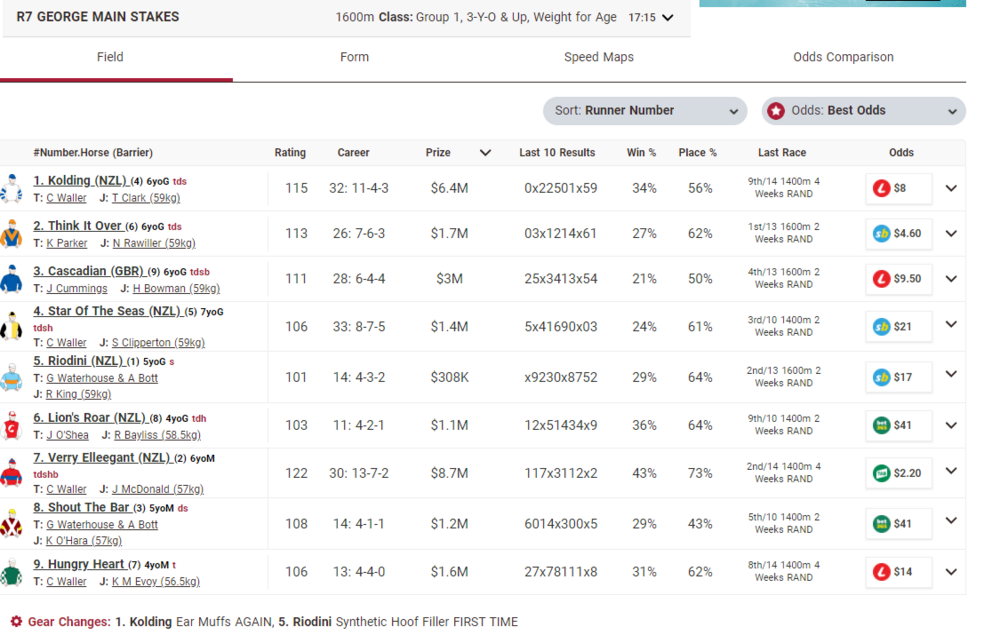This screenshot has width=1000, height=643.
Task: Open the Odds Comparison tab
Action: pyautogui.click(x=843, y=57)
